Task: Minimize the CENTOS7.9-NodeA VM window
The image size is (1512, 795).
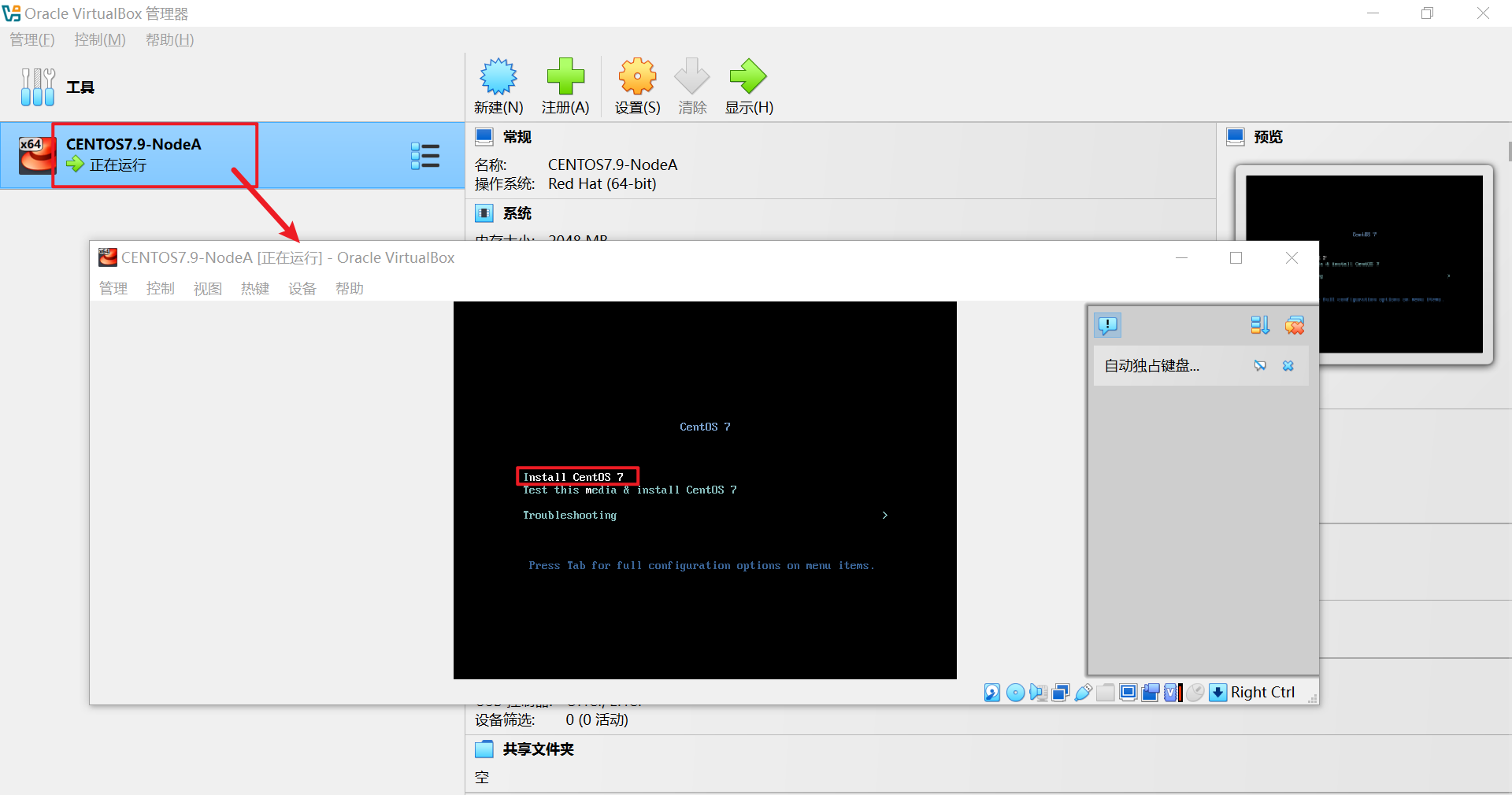Action: [1181, 258]
